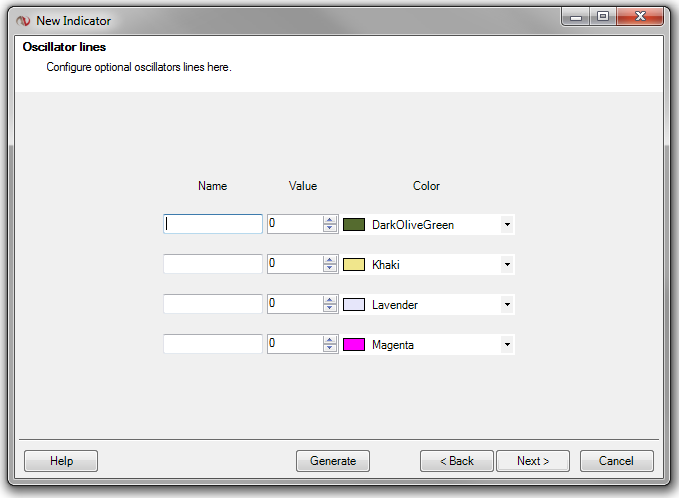
Task: Increase value with Magenta row up arrow
Action: tap(330, 340)
